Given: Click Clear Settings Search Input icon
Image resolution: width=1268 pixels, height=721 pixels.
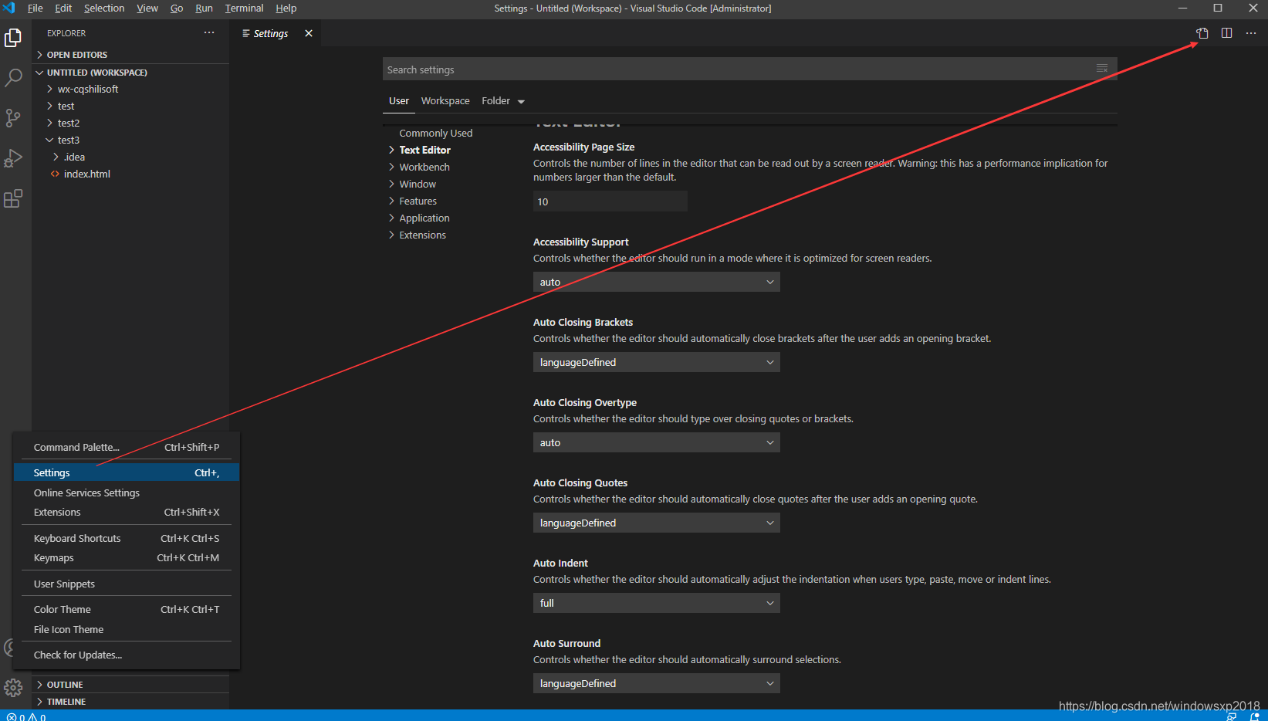Looking at the screenshot, I should [1101, 69].
